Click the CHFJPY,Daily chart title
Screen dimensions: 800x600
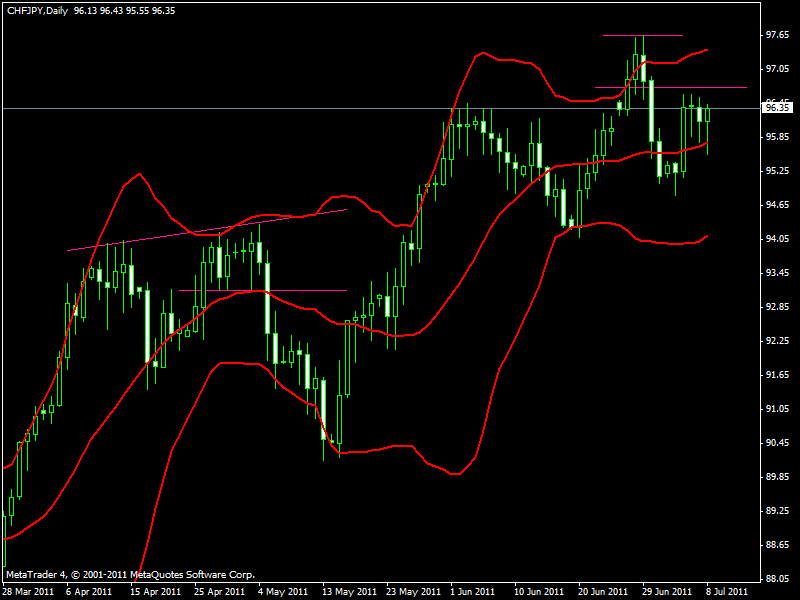[37, 11]
